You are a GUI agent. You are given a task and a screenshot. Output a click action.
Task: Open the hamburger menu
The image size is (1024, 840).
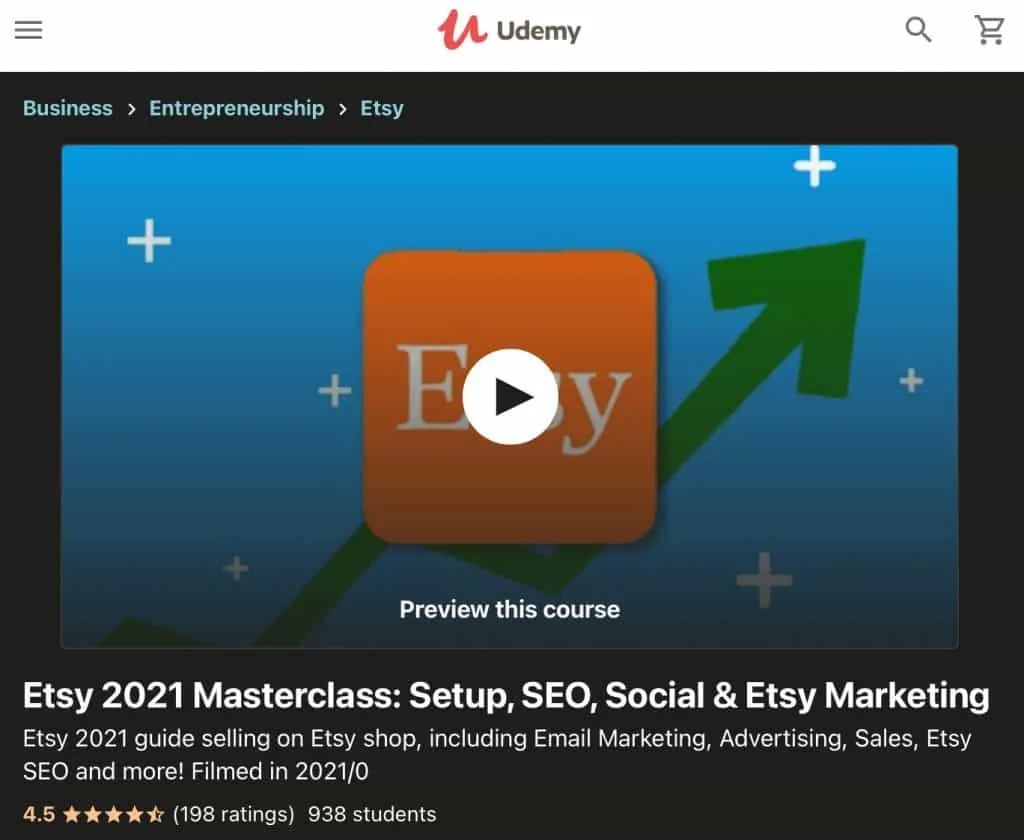[28, 30]
